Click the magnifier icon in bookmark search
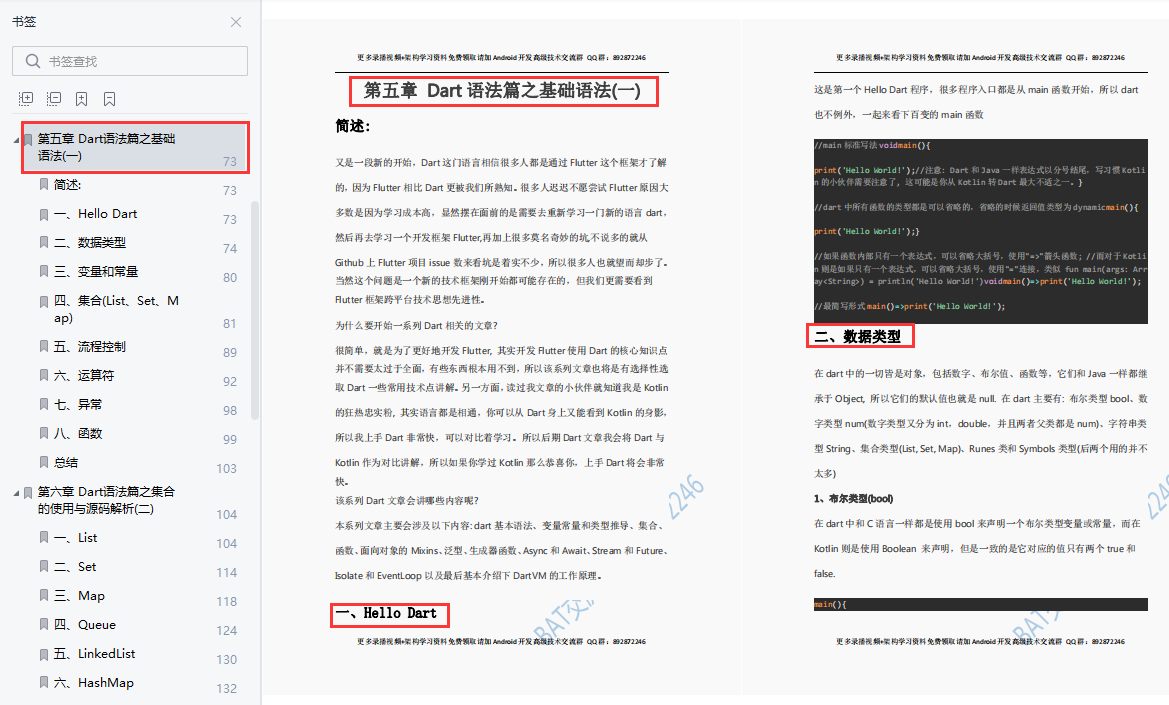Screen dimensions: 1169x705 (x=32, y=61)
